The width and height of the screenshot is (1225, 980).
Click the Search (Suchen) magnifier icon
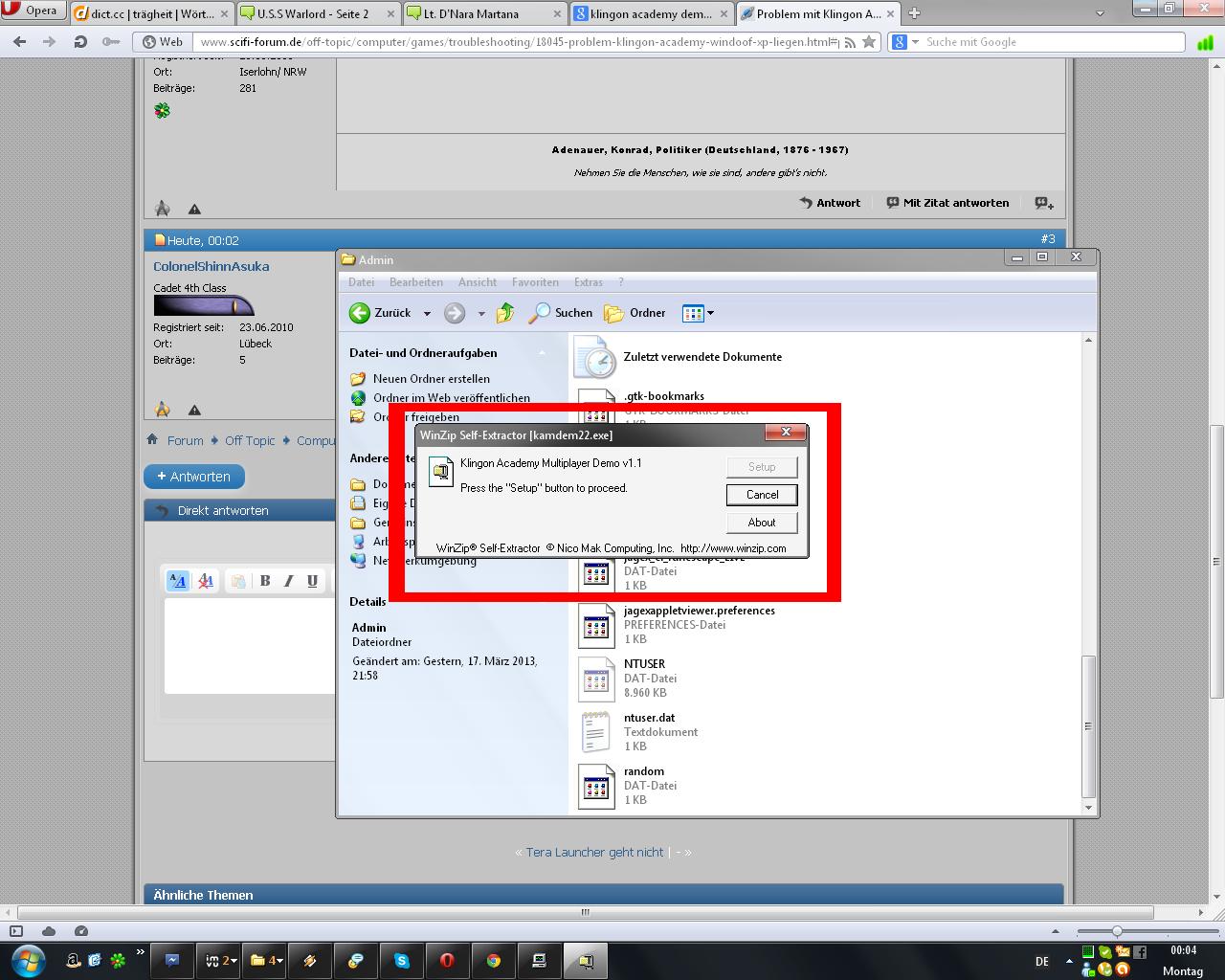[541, 313]
